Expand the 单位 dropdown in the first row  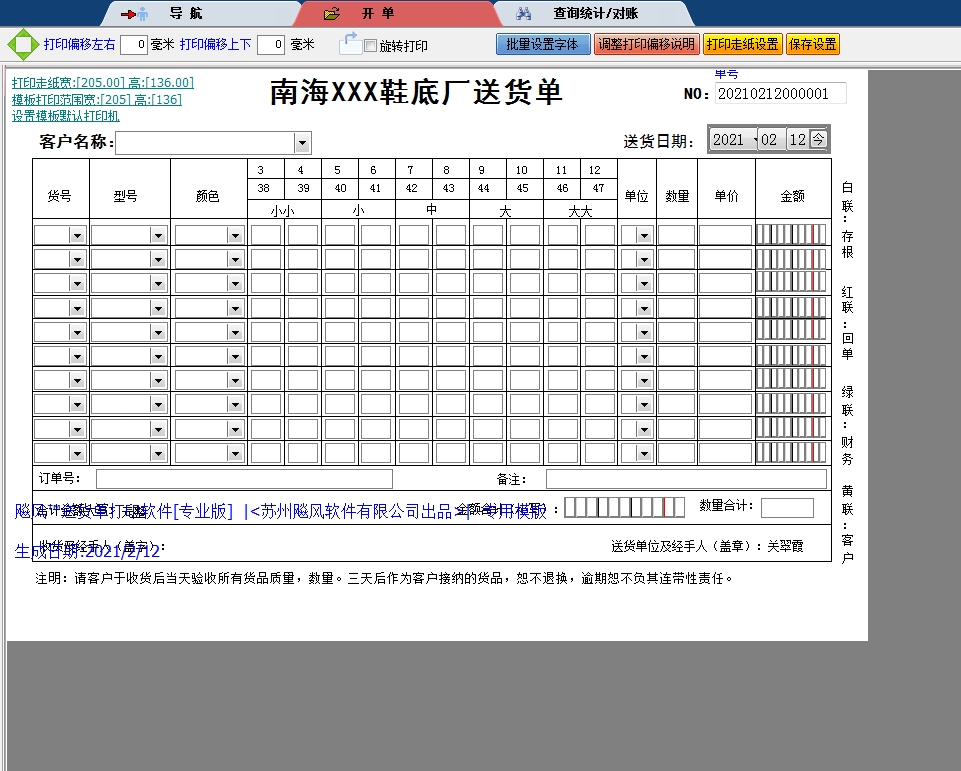coord(646,234)
